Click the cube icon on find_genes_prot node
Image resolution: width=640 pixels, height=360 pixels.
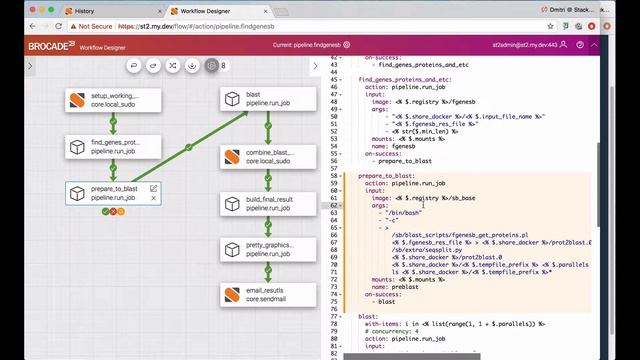pyautogui.click(x=77, y=147)
